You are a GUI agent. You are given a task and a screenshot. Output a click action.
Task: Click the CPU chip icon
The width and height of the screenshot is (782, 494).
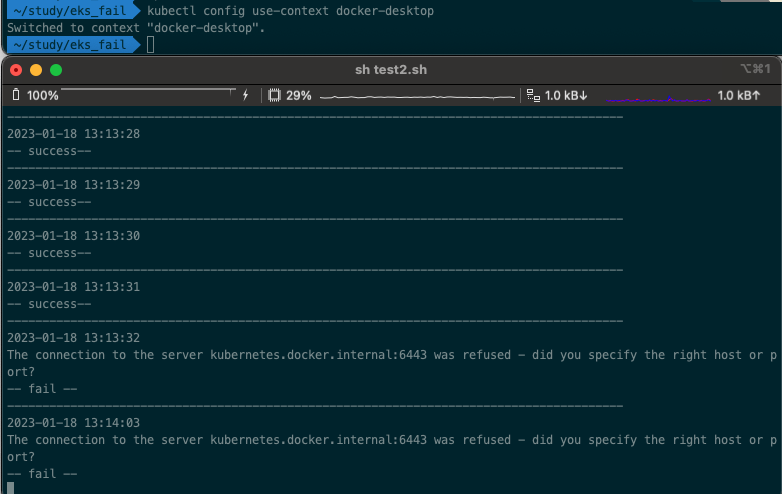(x=274, y=95)
